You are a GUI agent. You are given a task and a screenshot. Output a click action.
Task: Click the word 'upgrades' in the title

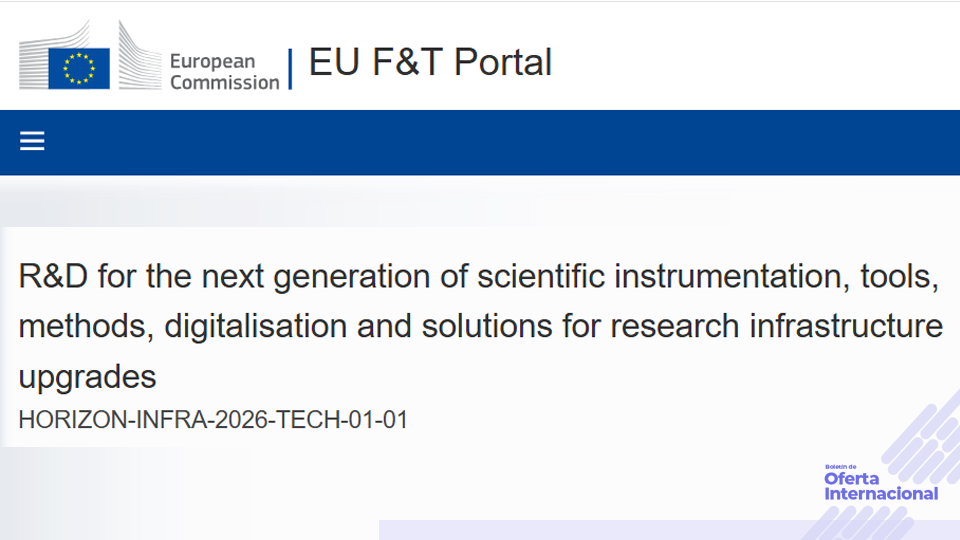pos(88,377)
